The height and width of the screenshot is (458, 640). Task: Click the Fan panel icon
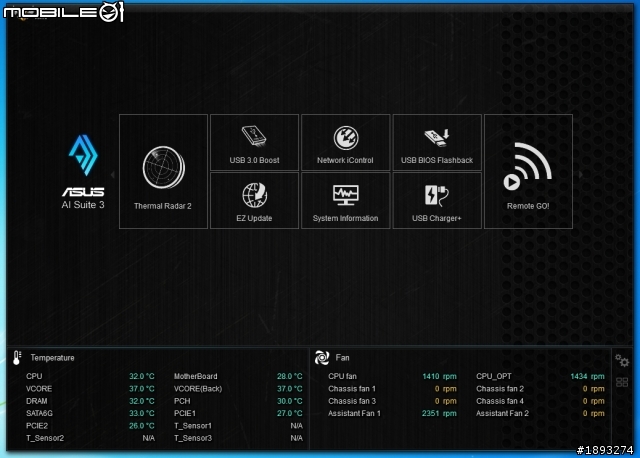click(322, 358)
